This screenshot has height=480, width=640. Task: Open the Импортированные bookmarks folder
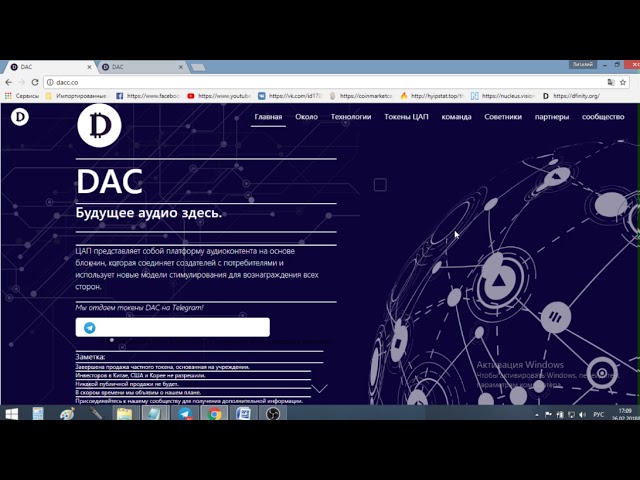tap(77, 96)
